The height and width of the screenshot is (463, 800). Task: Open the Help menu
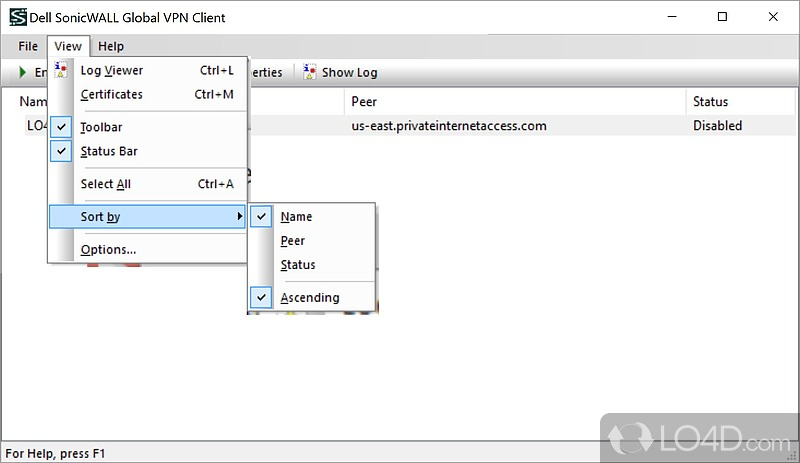pyautogui.click(x=111, y=46)
